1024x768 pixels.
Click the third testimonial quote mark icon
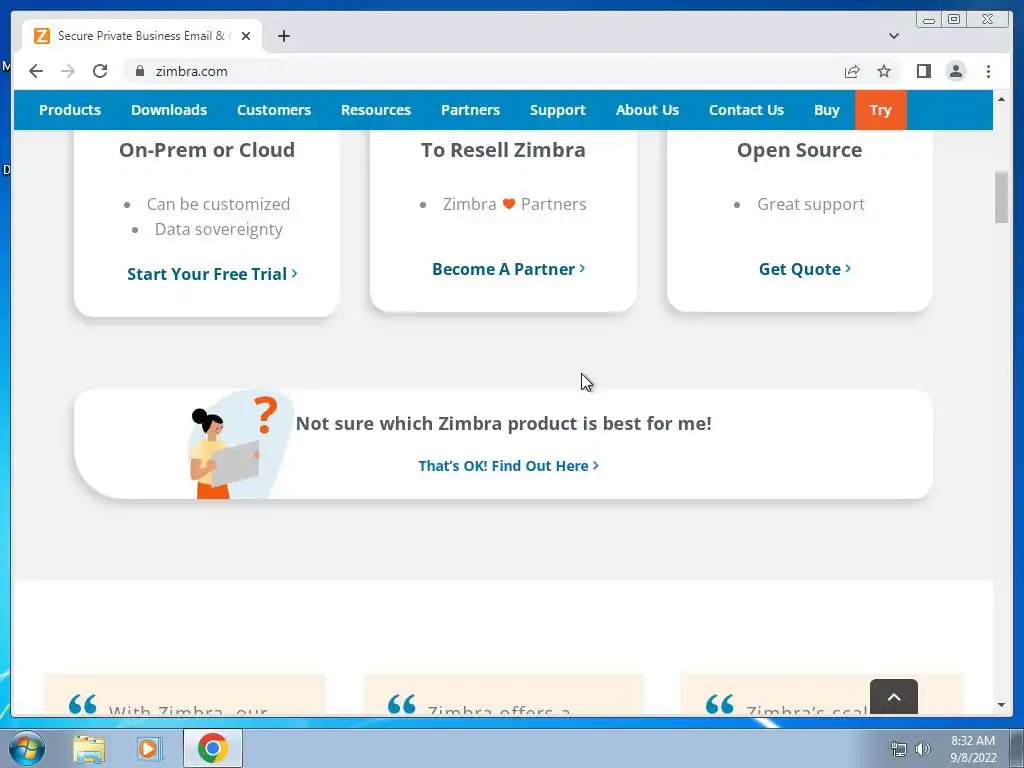[720, 704]
